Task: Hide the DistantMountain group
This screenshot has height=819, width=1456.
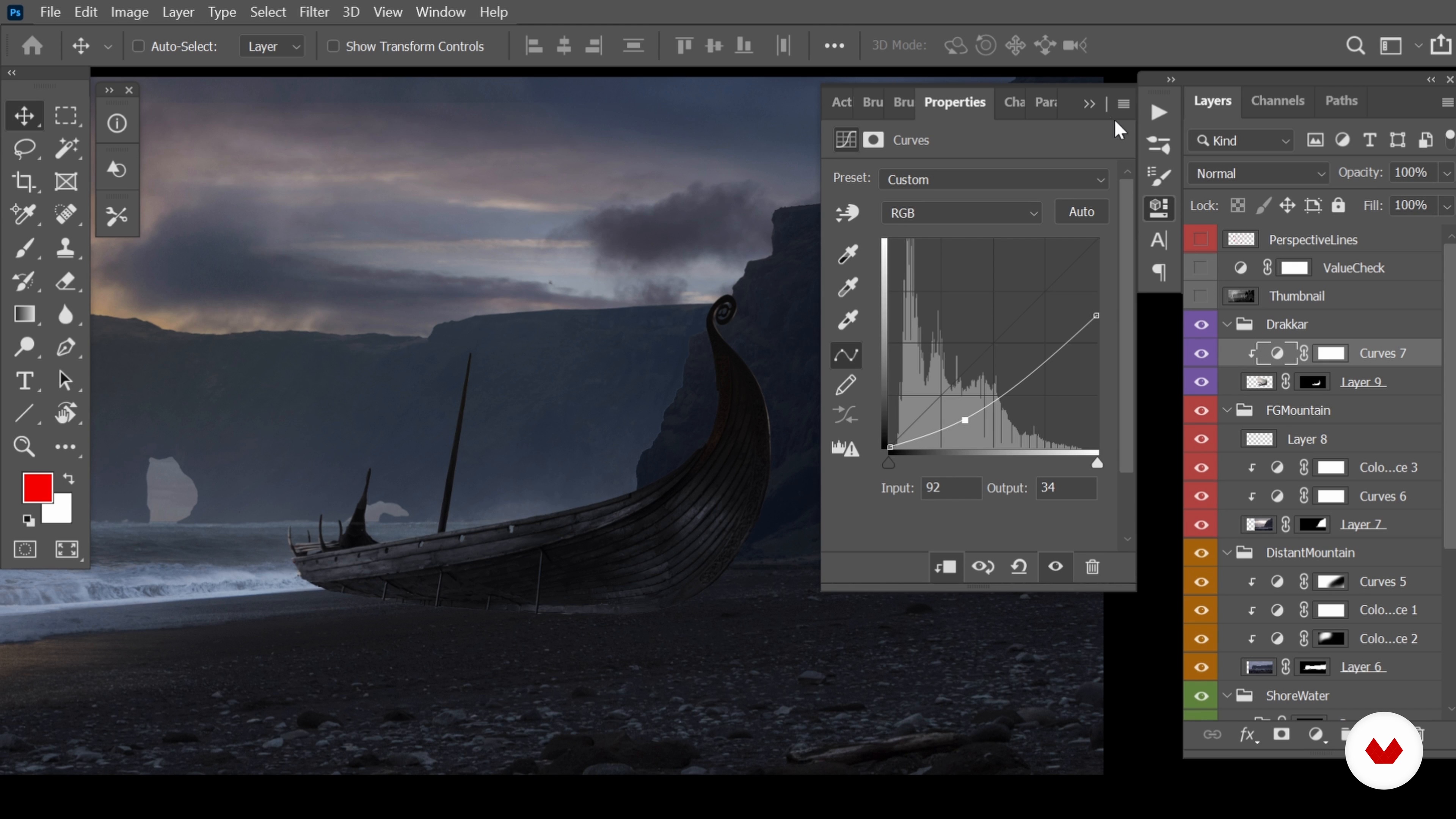Action: (x=1201, y=553)
